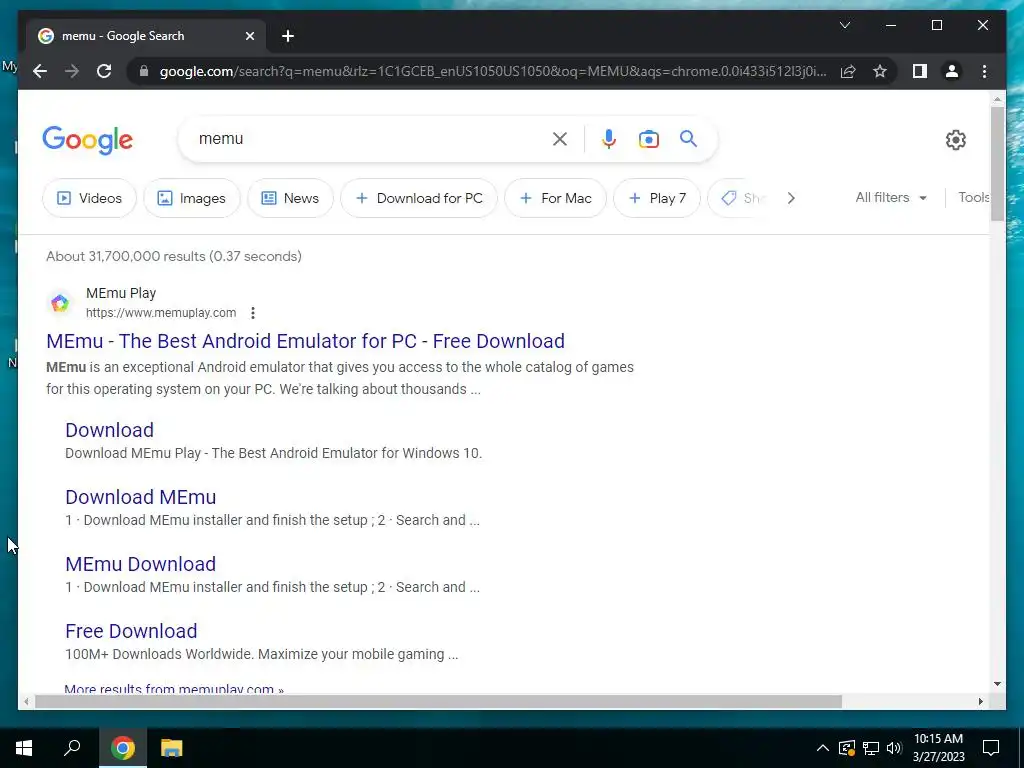Open the tab search chevron in title bar
Viewport: 1024px width, 768px height.
pos(844,25)
